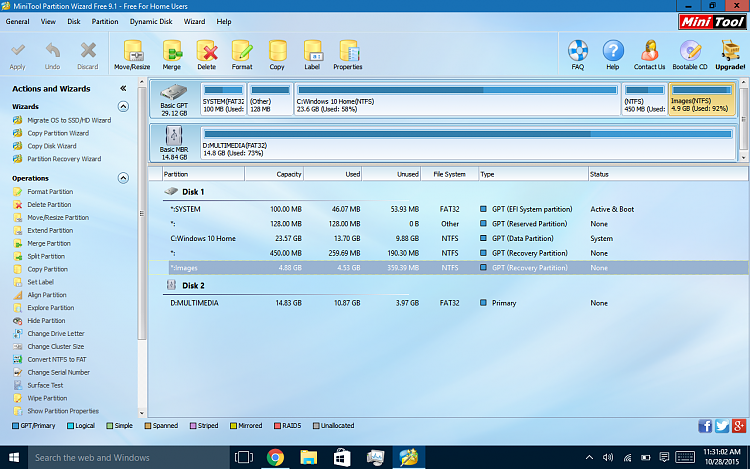Click Convert NTFS to FAT operation
This screenshot has height=469, width=750.
57,360
